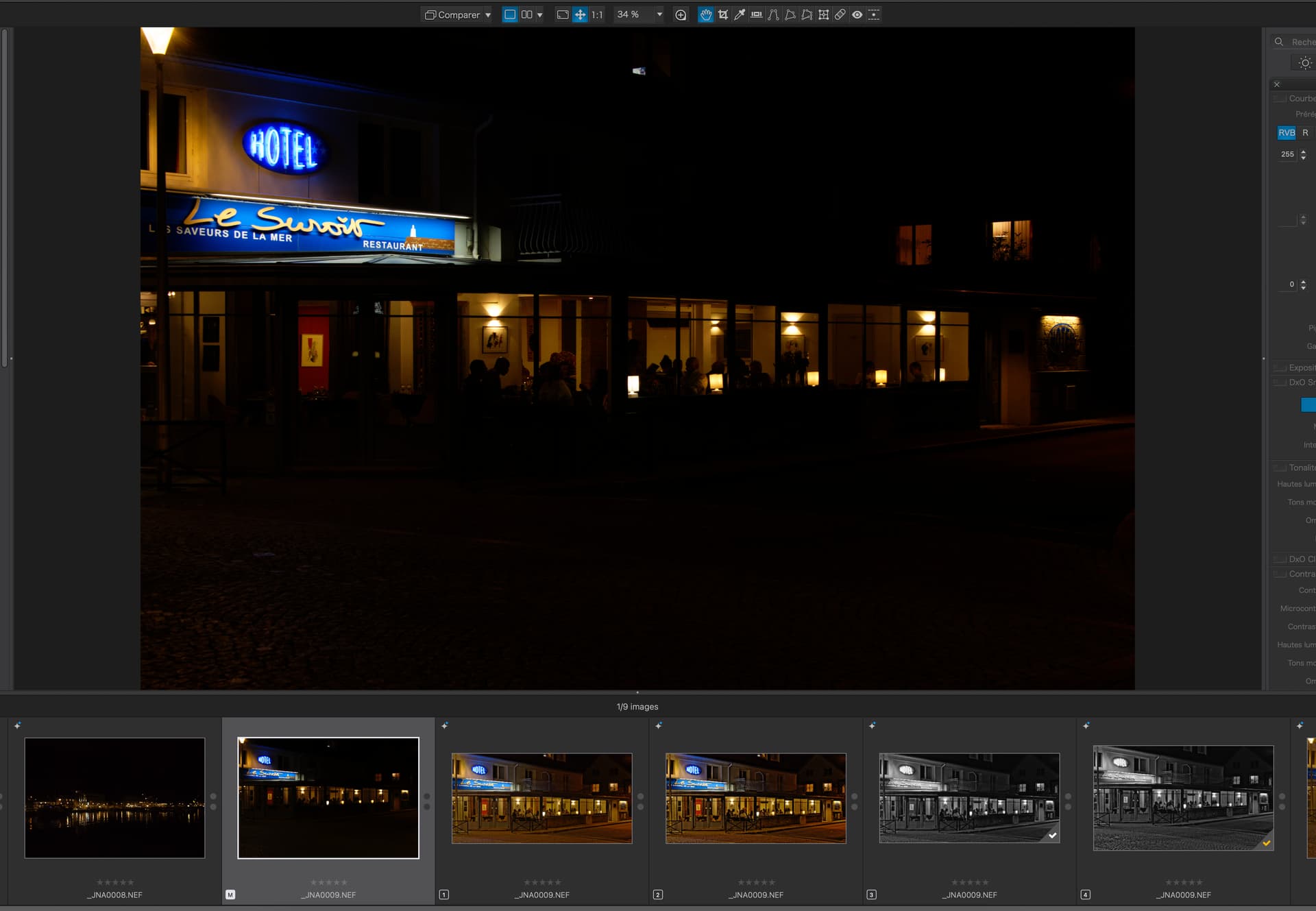Toggle the DxO Smart Lighting switch
Image resolution: width=1316 pixels, height=911 pixels.
tap(1279, 382)
